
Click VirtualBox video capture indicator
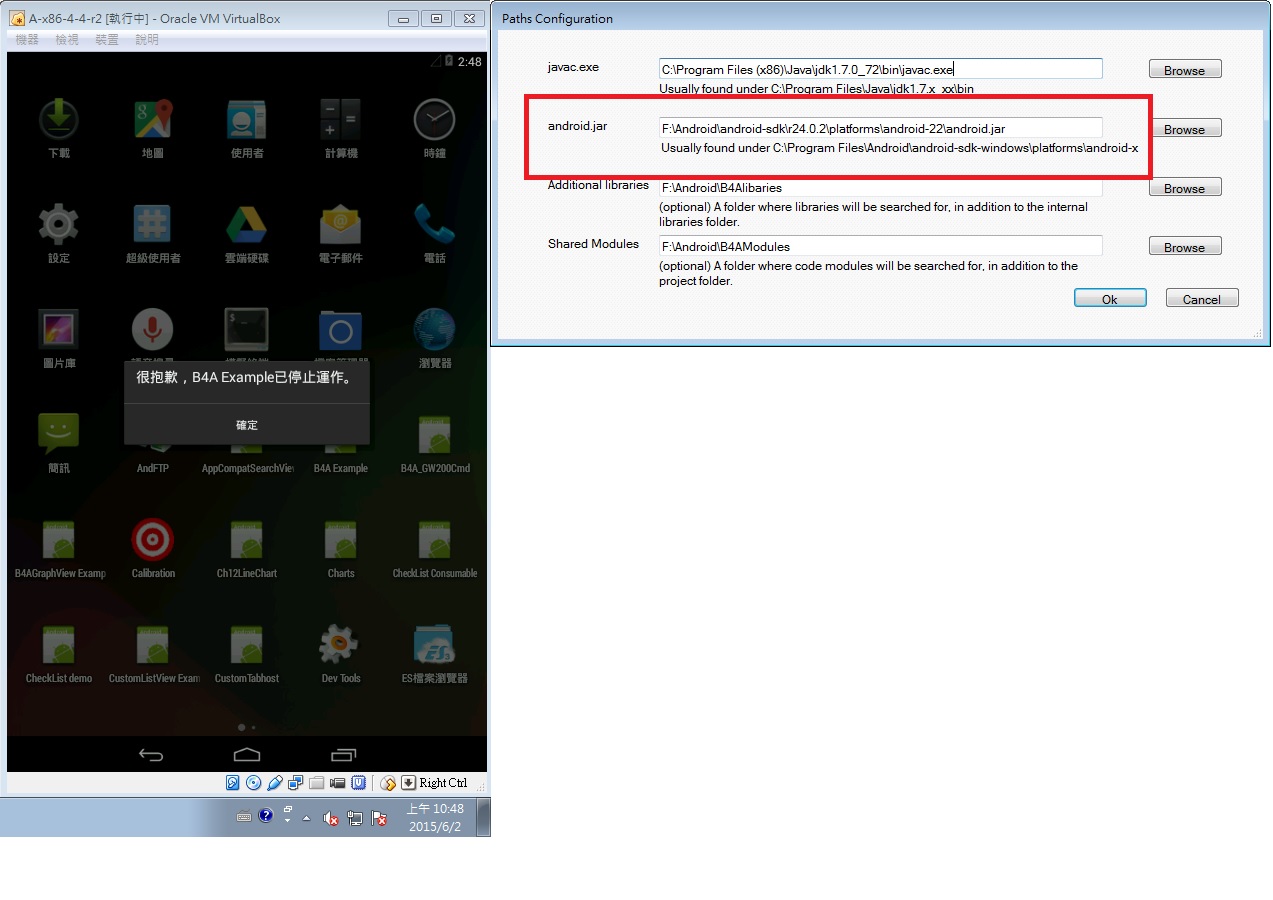coord(337,783)
